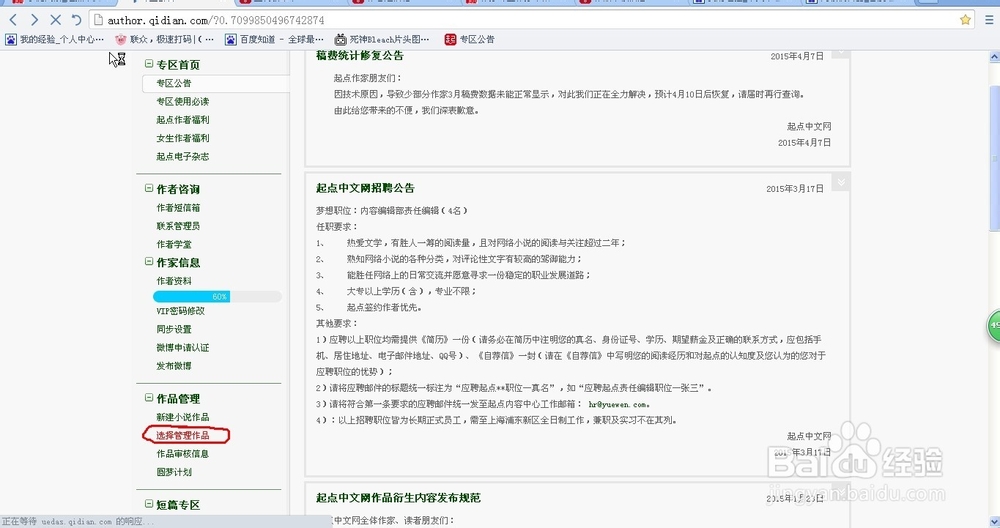Viewport: 1000px width, 528px height.
Task: Click the 60% profile completion progress bar
Action: pos(217,297)
